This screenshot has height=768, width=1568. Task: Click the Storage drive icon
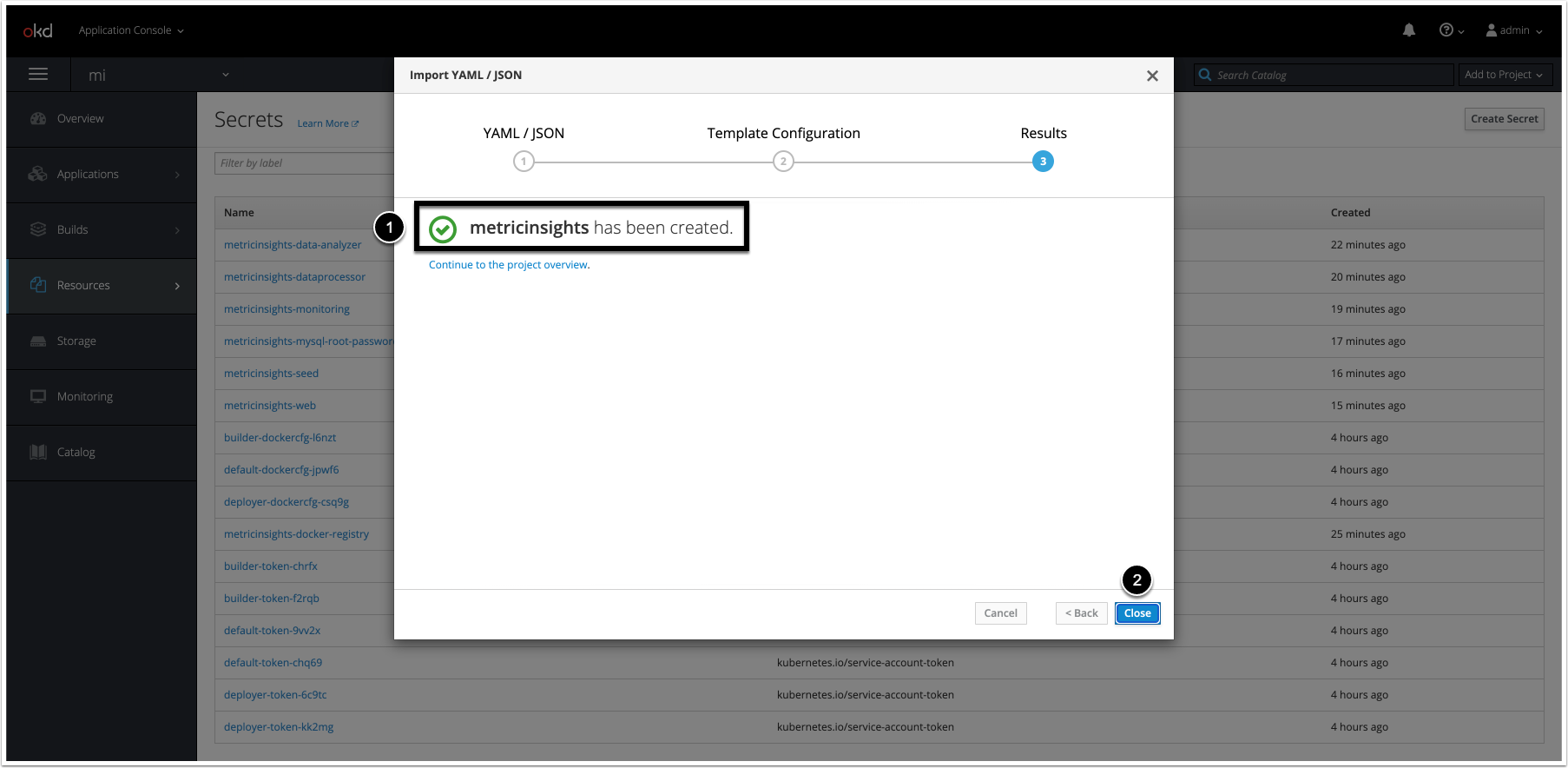38,341
